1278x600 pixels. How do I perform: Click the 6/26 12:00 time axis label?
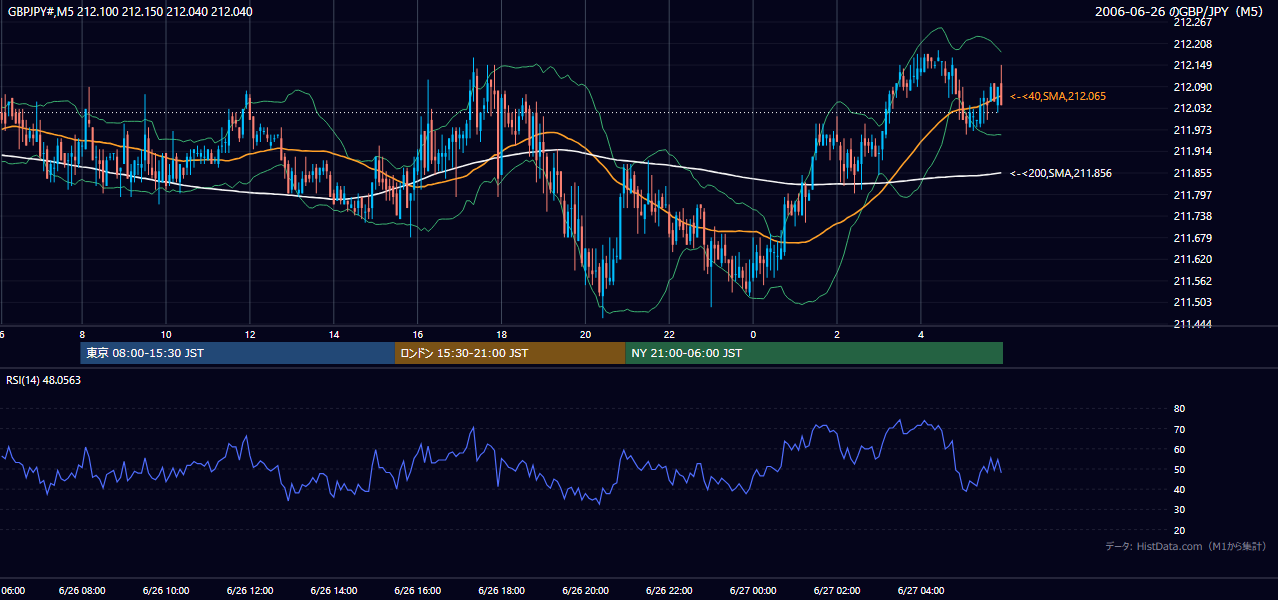(250, 591)
